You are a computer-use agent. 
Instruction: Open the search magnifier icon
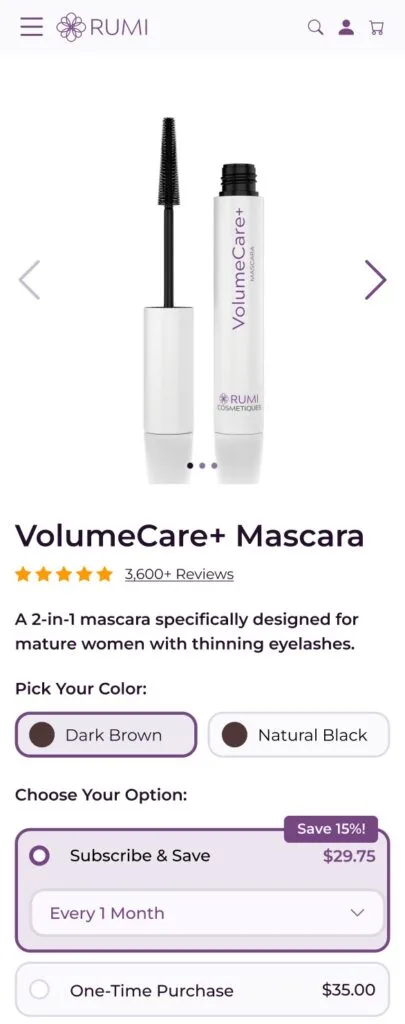tap(316, 27)
